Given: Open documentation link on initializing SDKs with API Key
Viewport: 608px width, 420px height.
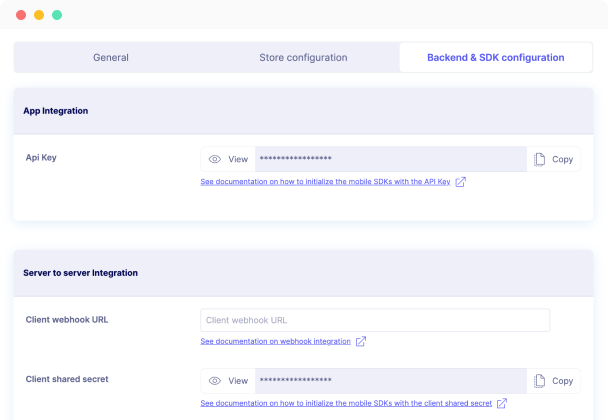Looking at the screenshot, I should coord(325,181).
